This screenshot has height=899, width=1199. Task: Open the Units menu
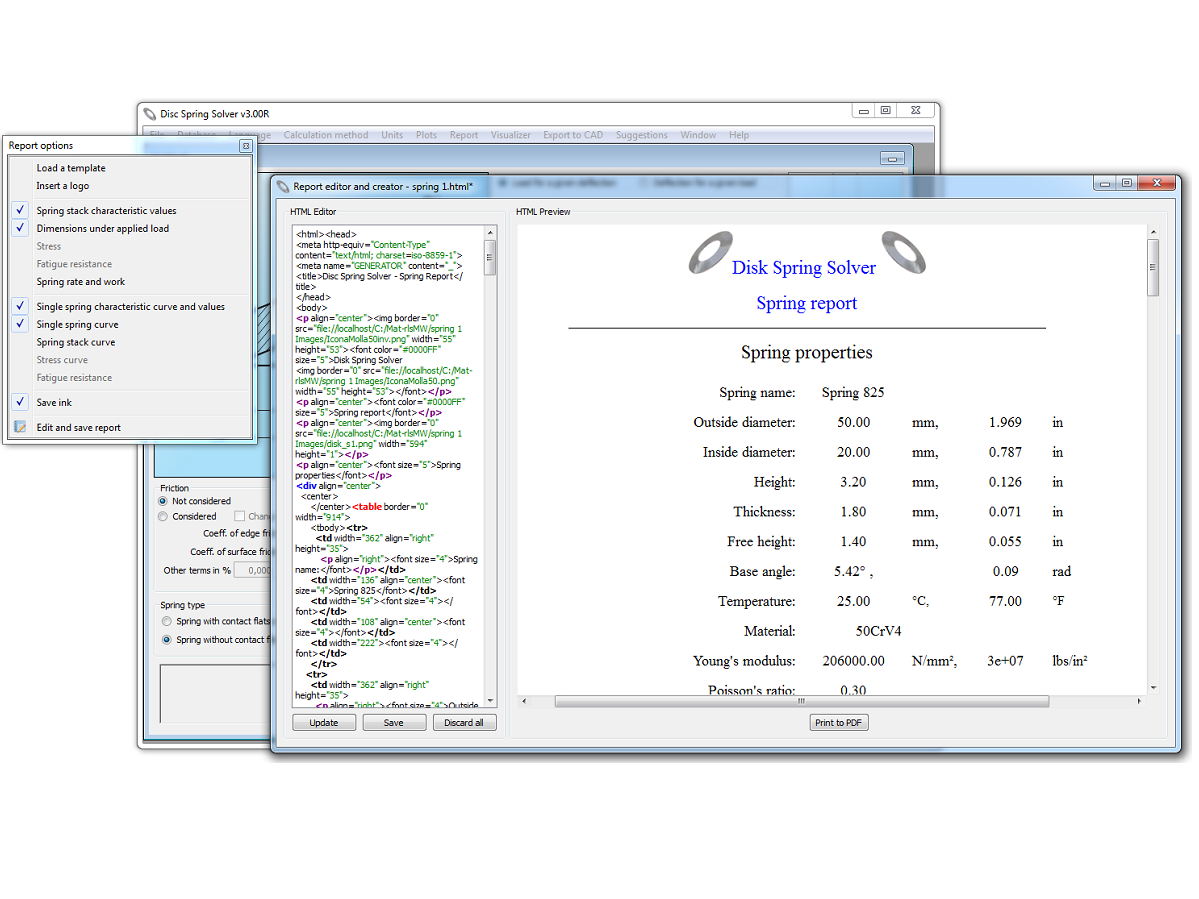tap(392, 135)
